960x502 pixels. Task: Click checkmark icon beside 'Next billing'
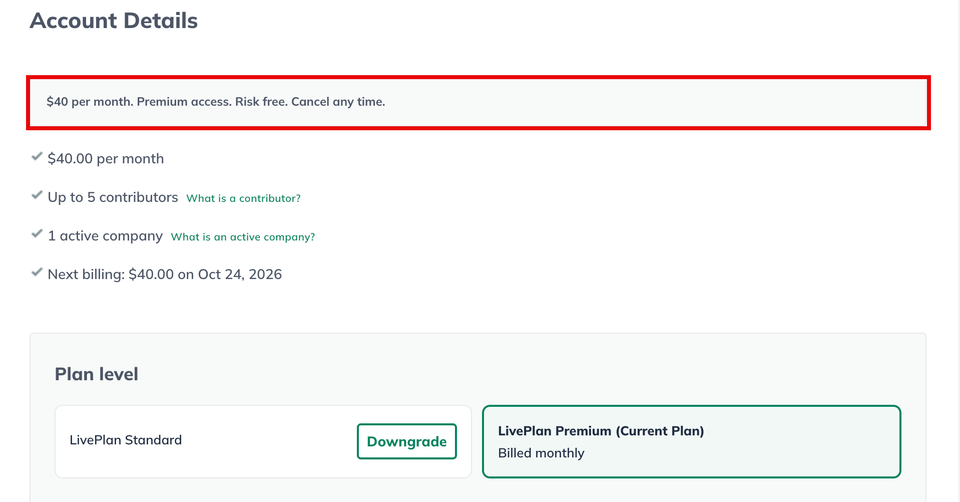[x=37, y=272]
